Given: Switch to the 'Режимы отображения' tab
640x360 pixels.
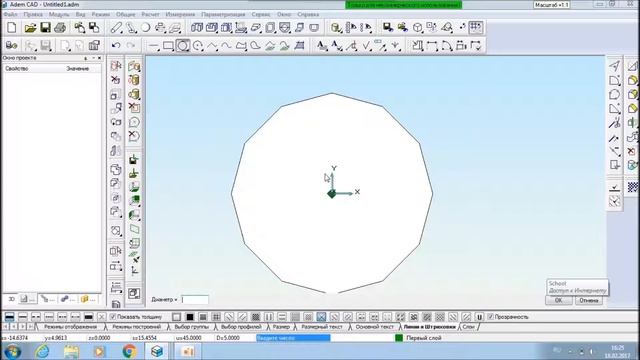Looking at the screenshot, I should [70, 327].
